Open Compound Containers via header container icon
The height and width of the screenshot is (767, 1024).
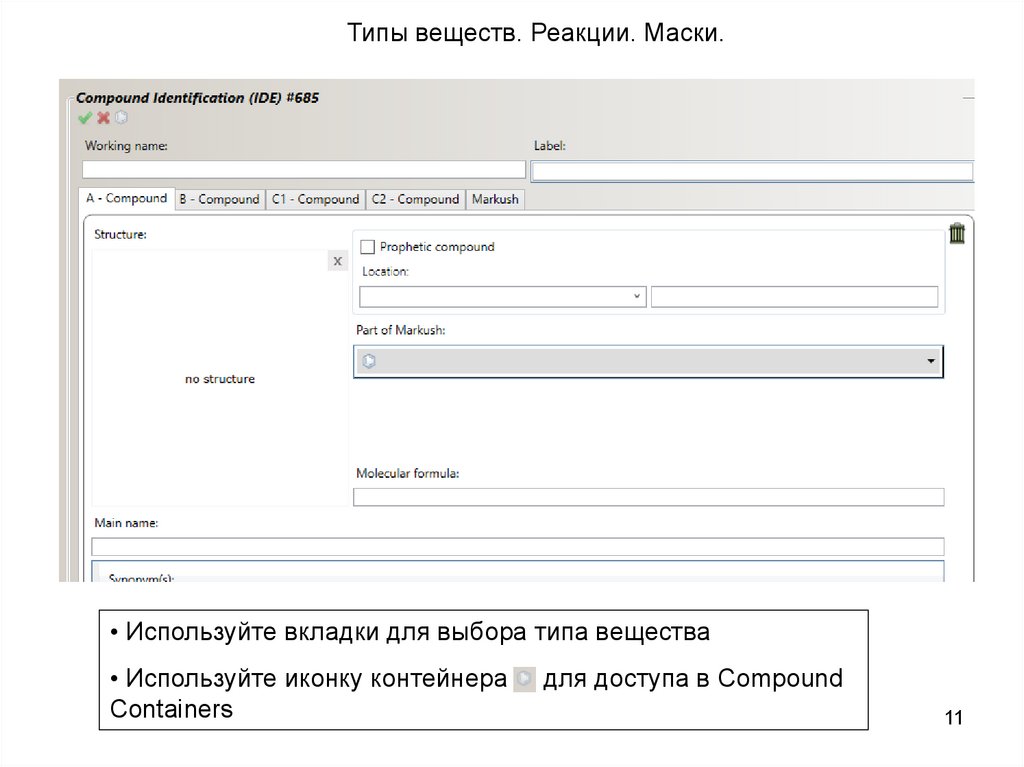click(121, 118)
